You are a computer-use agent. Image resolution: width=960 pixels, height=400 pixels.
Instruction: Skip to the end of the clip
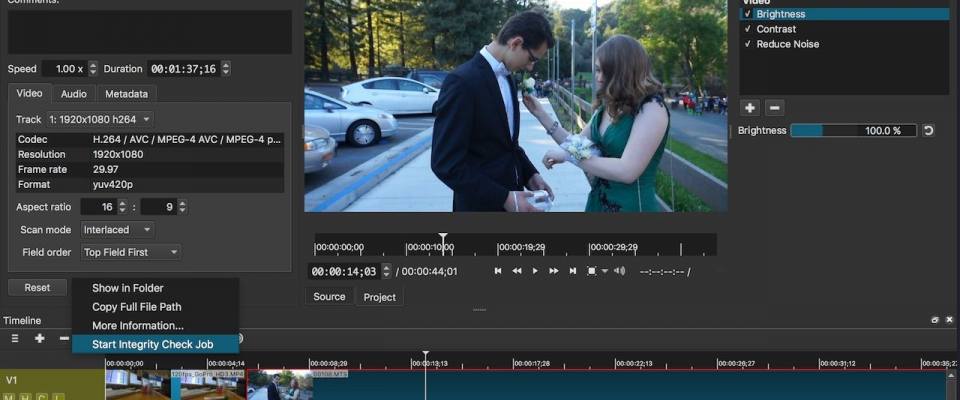tap(572, 271)
